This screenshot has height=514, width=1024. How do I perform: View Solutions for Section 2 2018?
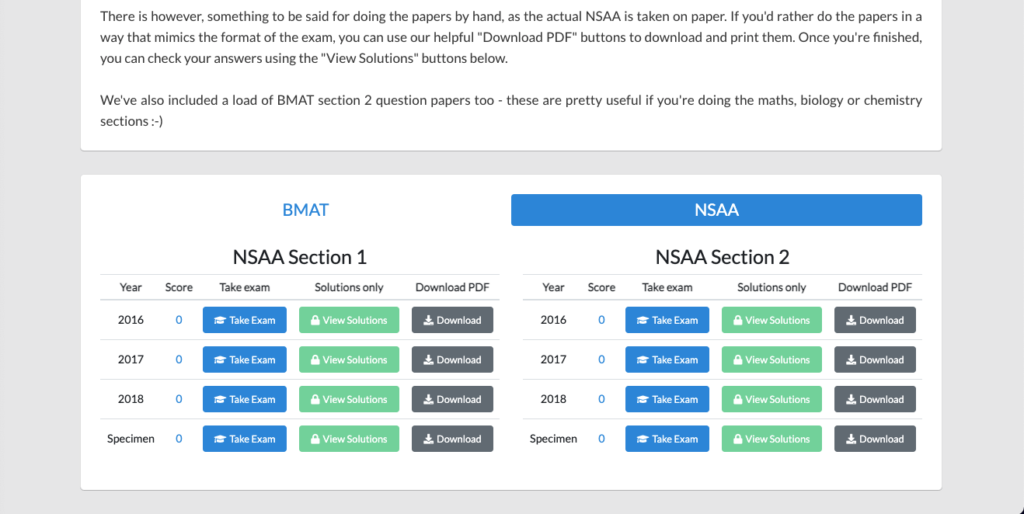click(x=771, y=399)
